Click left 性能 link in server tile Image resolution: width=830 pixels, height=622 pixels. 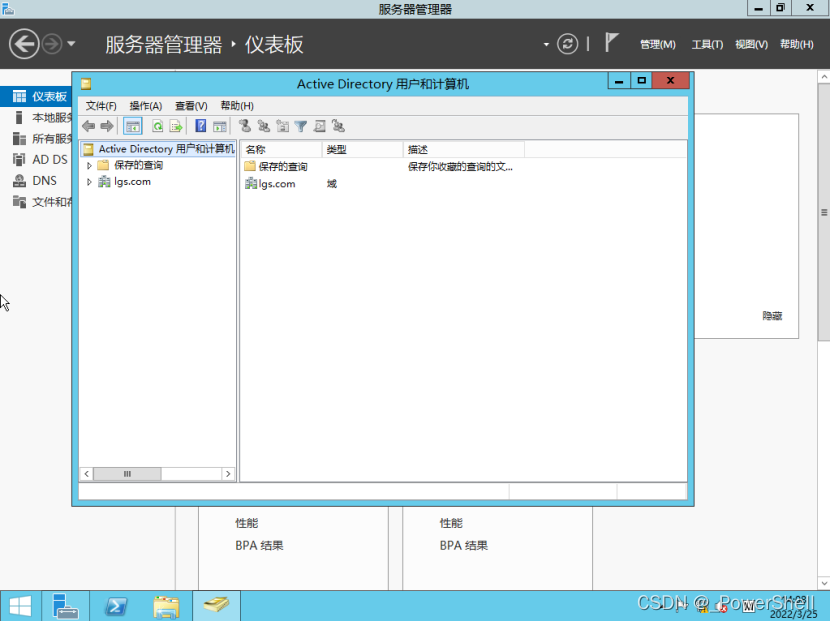click(247, 523)
